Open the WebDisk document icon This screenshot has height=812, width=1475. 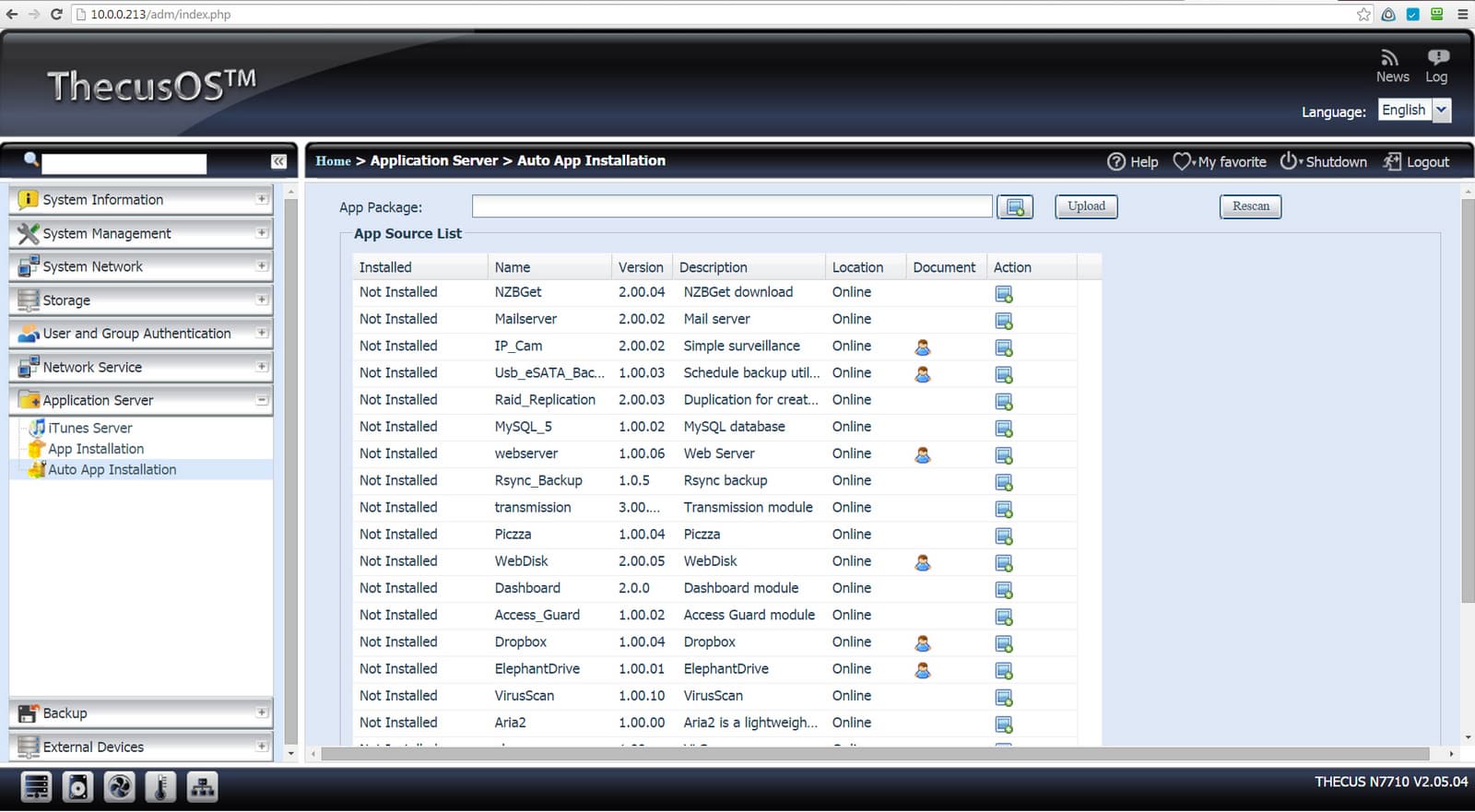tap(922, 562)
